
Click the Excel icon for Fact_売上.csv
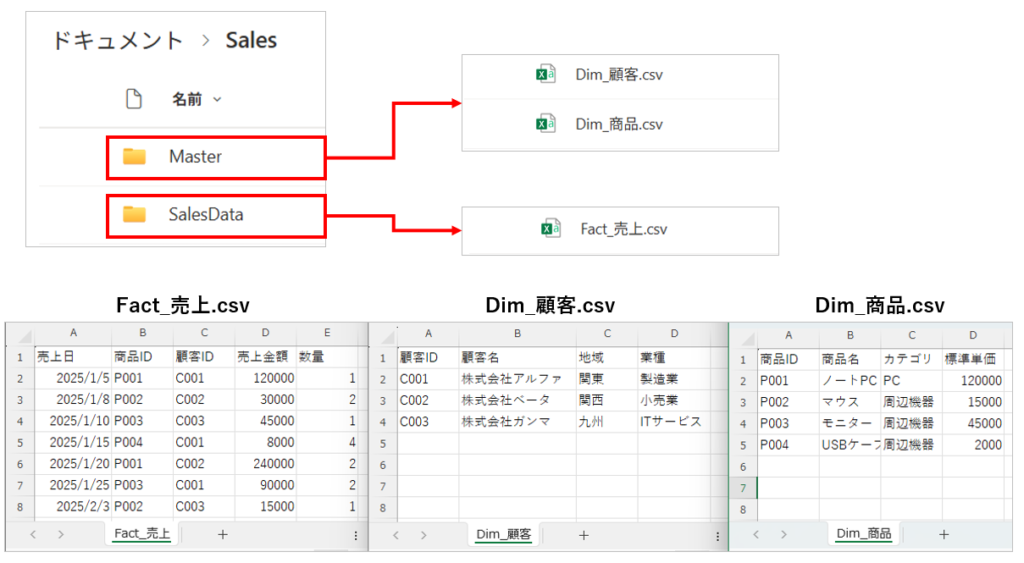click(x=550, y=229)
